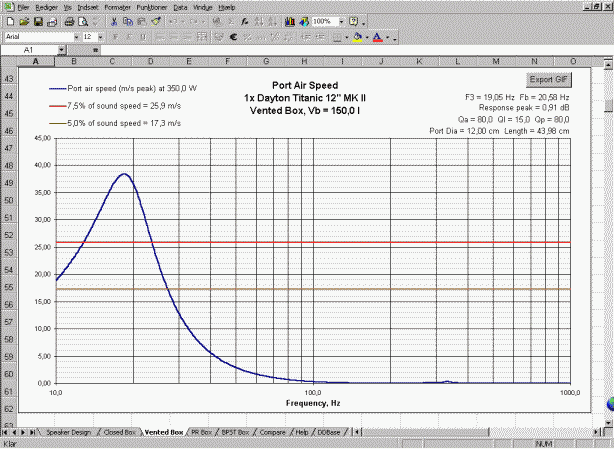Open the Arial font name dropdown

tap(75, 37)
